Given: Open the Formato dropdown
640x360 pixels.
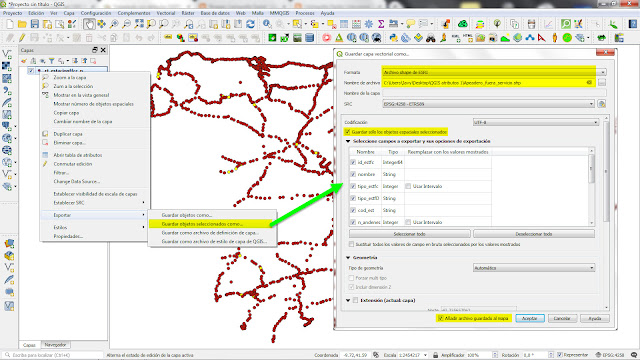Looking at the screenshot, I should [494, 72].
